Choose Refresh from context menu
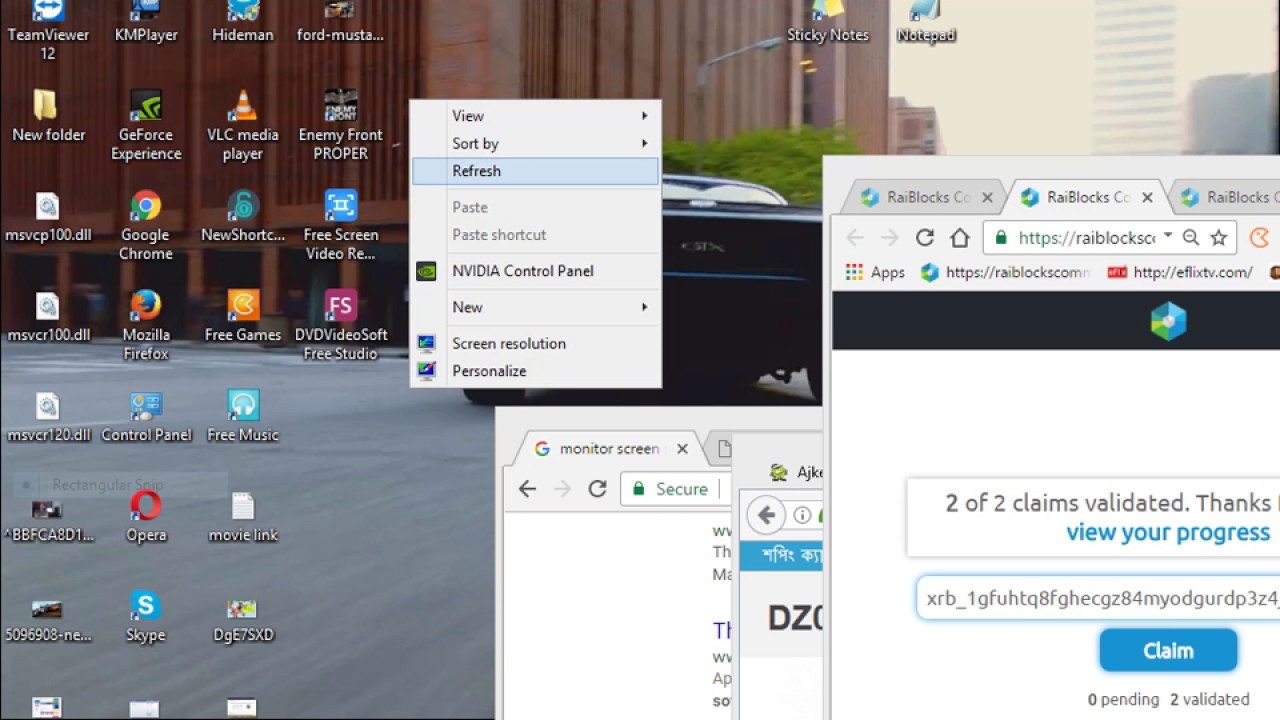This screenshot has height=720, width=1280. 535,171
